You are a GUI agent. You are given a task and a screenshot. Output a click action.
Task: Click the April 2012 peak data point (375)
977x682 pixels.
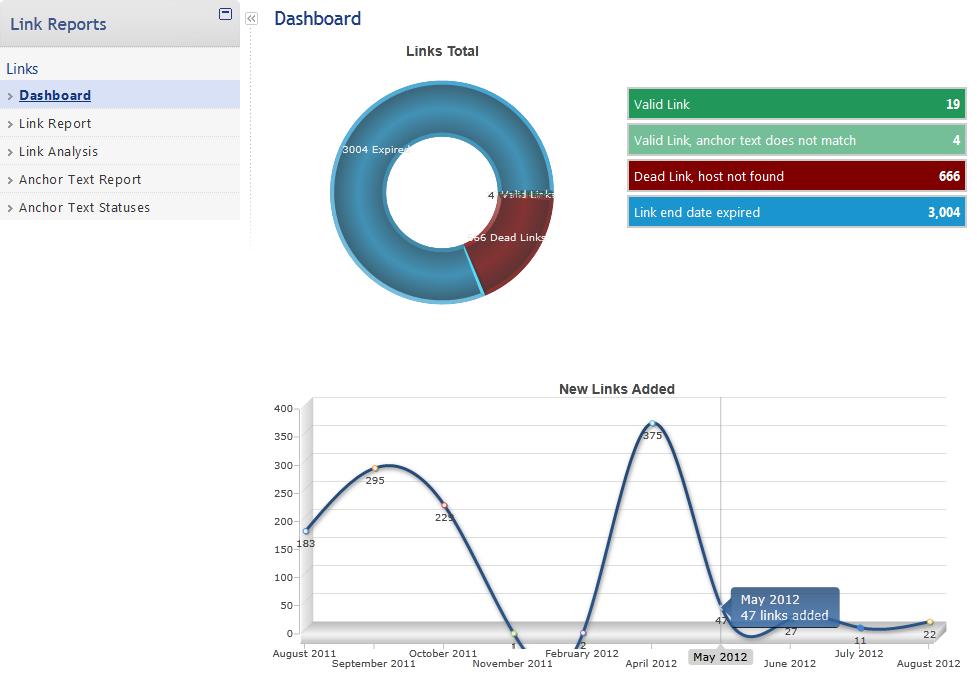[x=652, y=424]
